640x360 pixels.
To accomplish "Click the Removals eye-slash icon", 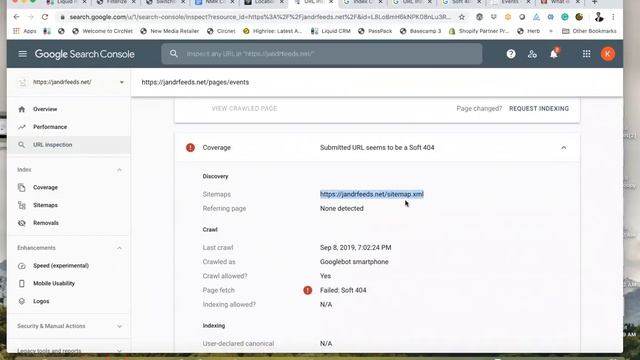I will tap(22, 223).
